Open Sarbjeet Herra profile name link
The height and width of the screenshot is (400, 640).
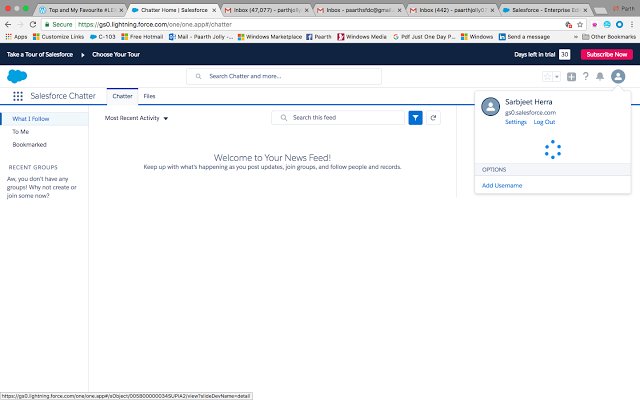529,102
